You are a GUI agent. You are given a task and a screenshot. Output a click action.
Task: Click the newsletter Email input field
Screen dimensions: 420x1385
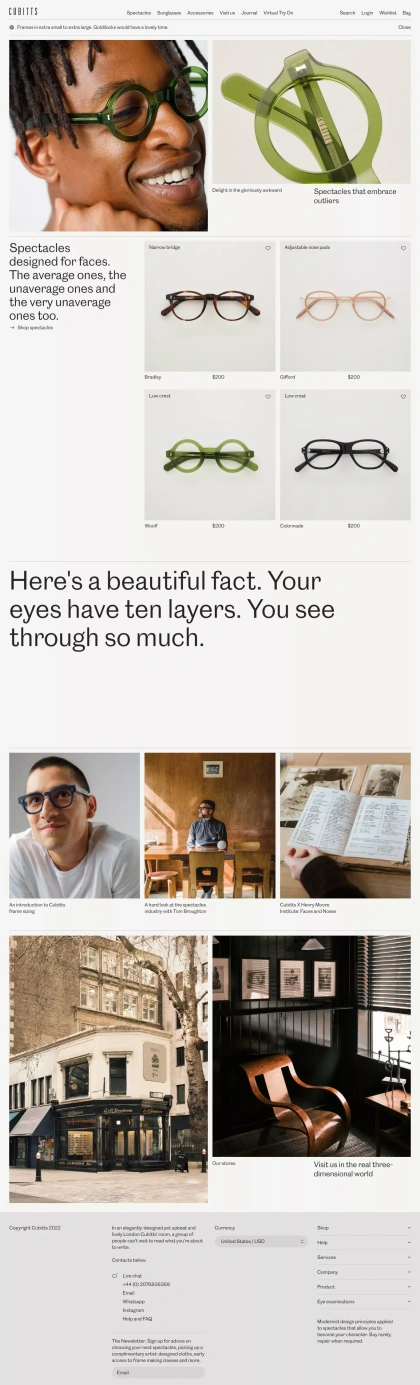158,1373
